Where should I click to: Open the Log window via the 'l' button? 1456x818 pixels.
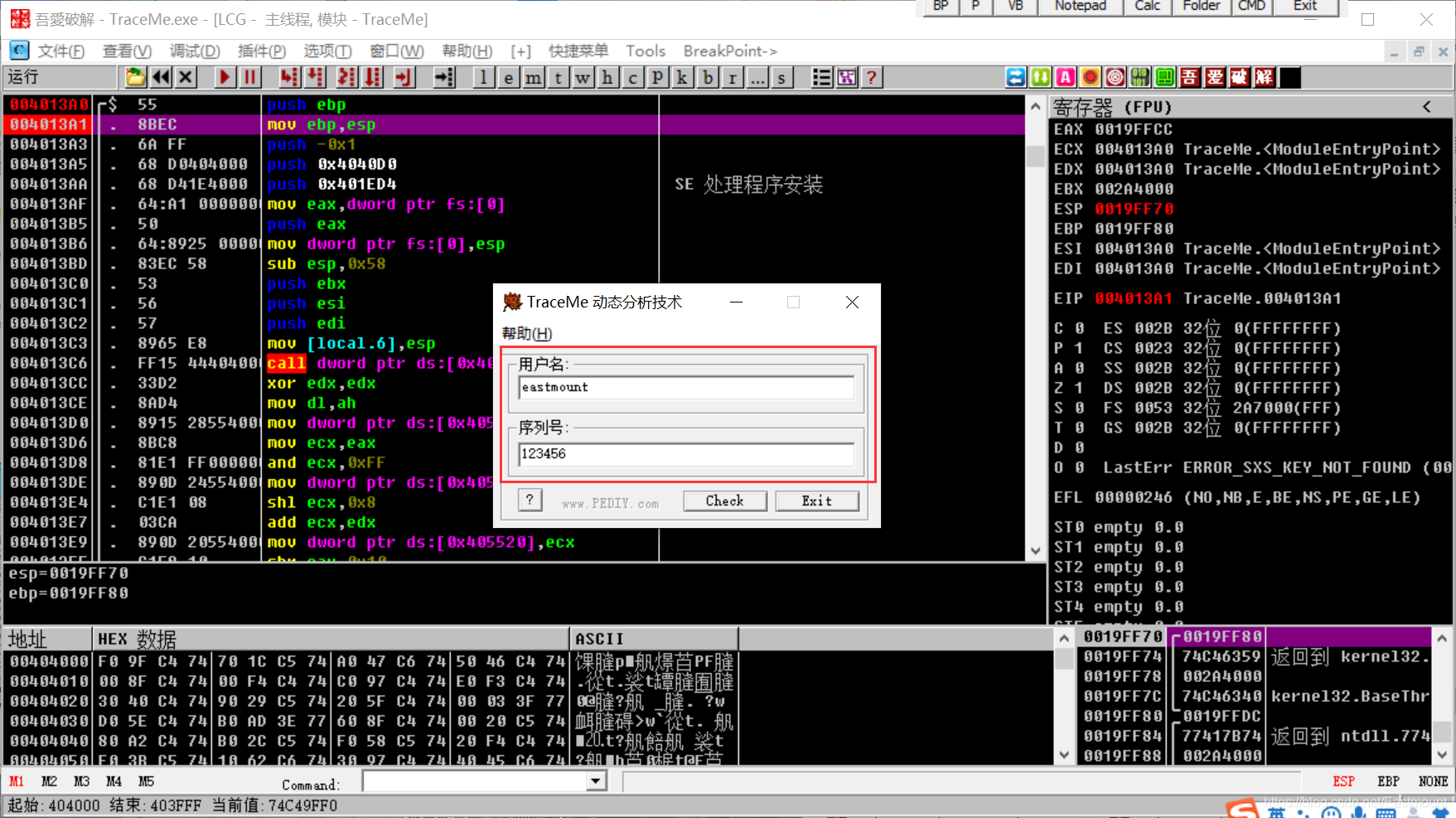[x=484, y=78]
